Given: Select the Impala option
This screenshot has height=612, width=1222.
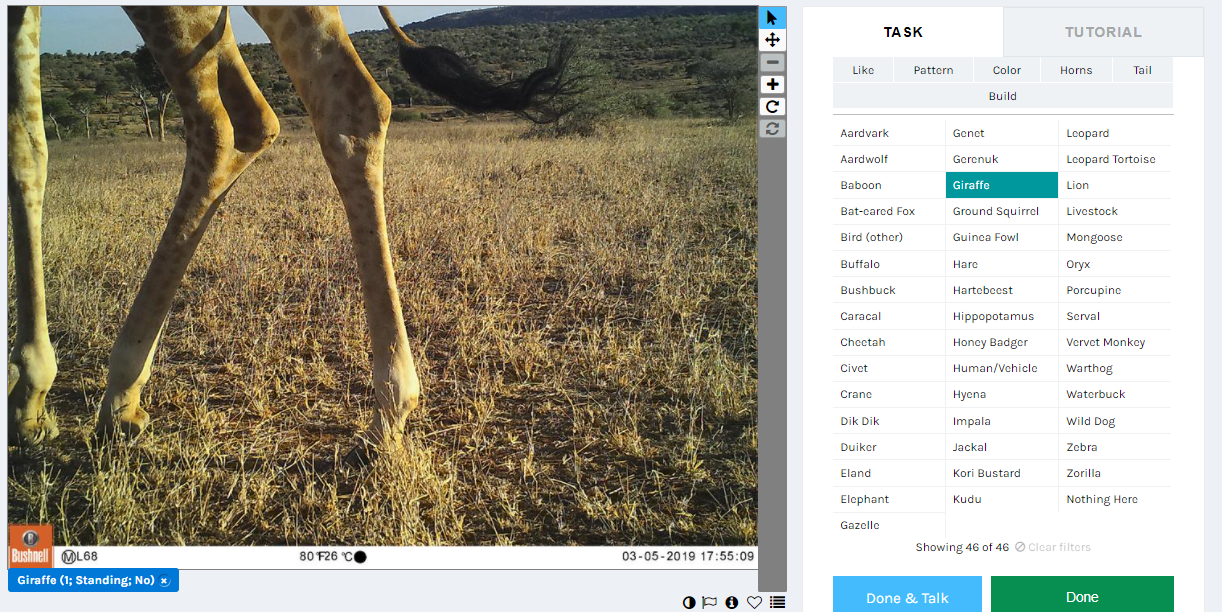Looking at the screenshot, I should pos(1002,421).
